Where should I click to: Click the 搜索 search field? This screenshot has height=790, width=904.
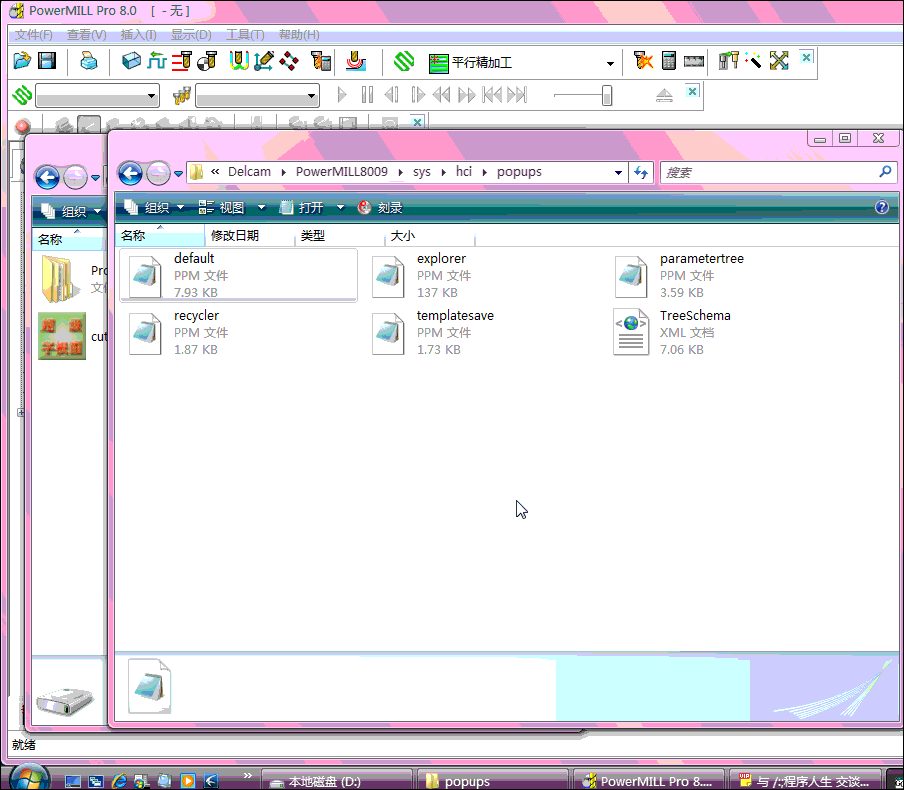tap(778, 172)
